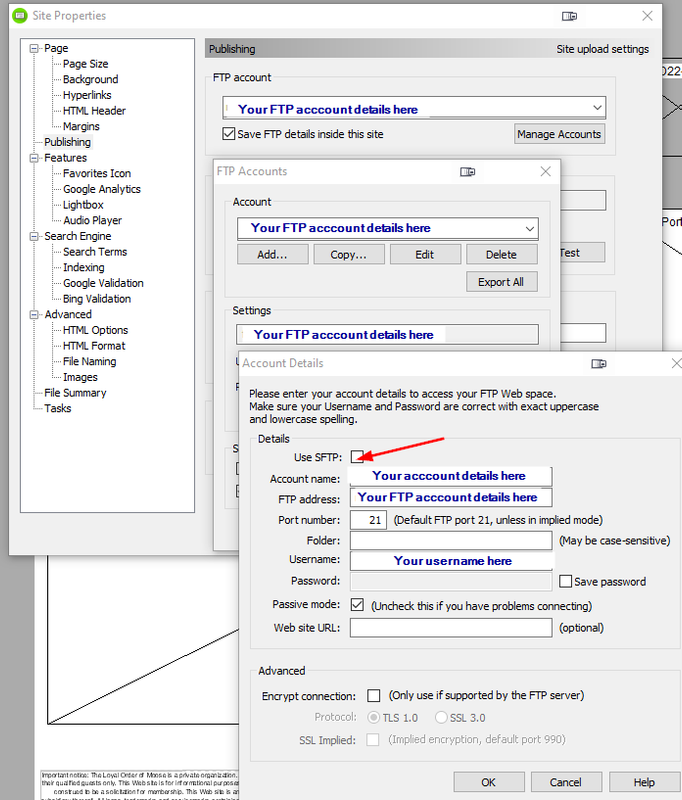Viewport: 682px width, 800px height.
Task: Select the SSL 3.0 protocol radio button
Action: [x=441, y=717]
